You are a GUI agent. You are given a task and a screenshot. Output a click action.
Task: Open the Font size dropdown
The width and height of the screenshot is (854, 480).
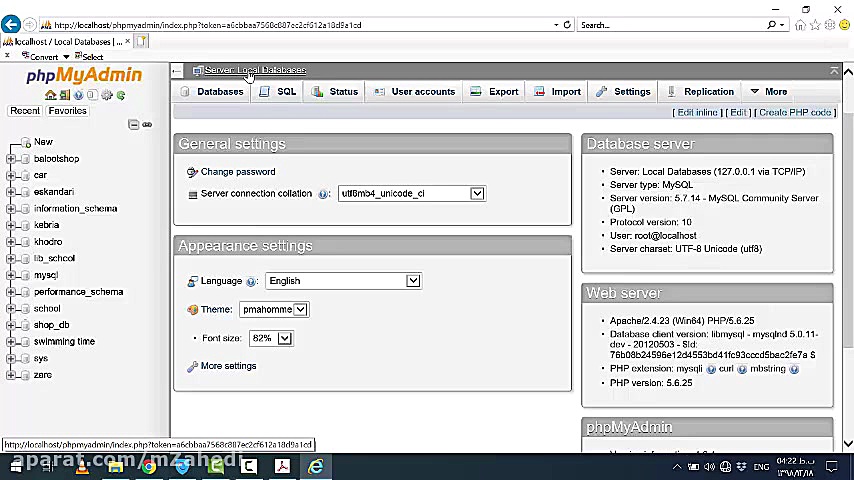tap(271, 338)
